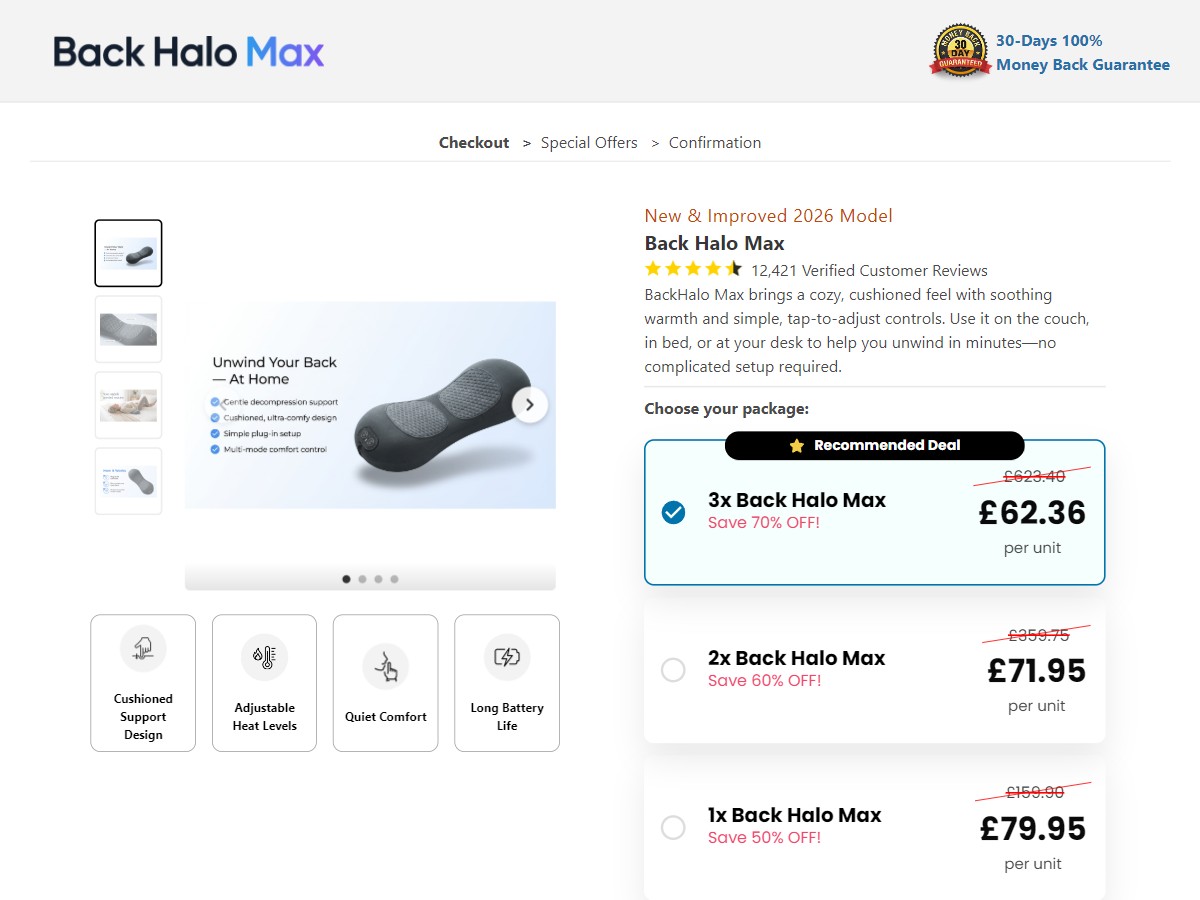Click the Back Halo Max logo
Screen dimensions: 1200x900
(189, 51)
